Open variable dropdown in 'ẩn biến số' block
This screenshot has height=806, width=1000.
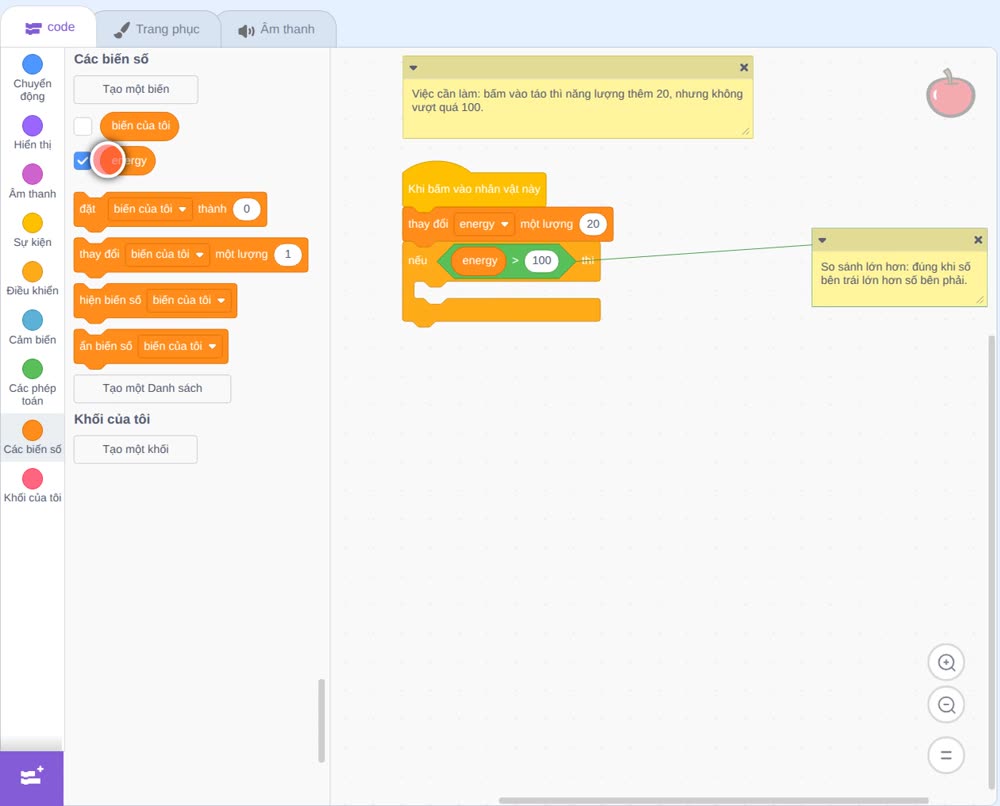(x=180, y=346)
